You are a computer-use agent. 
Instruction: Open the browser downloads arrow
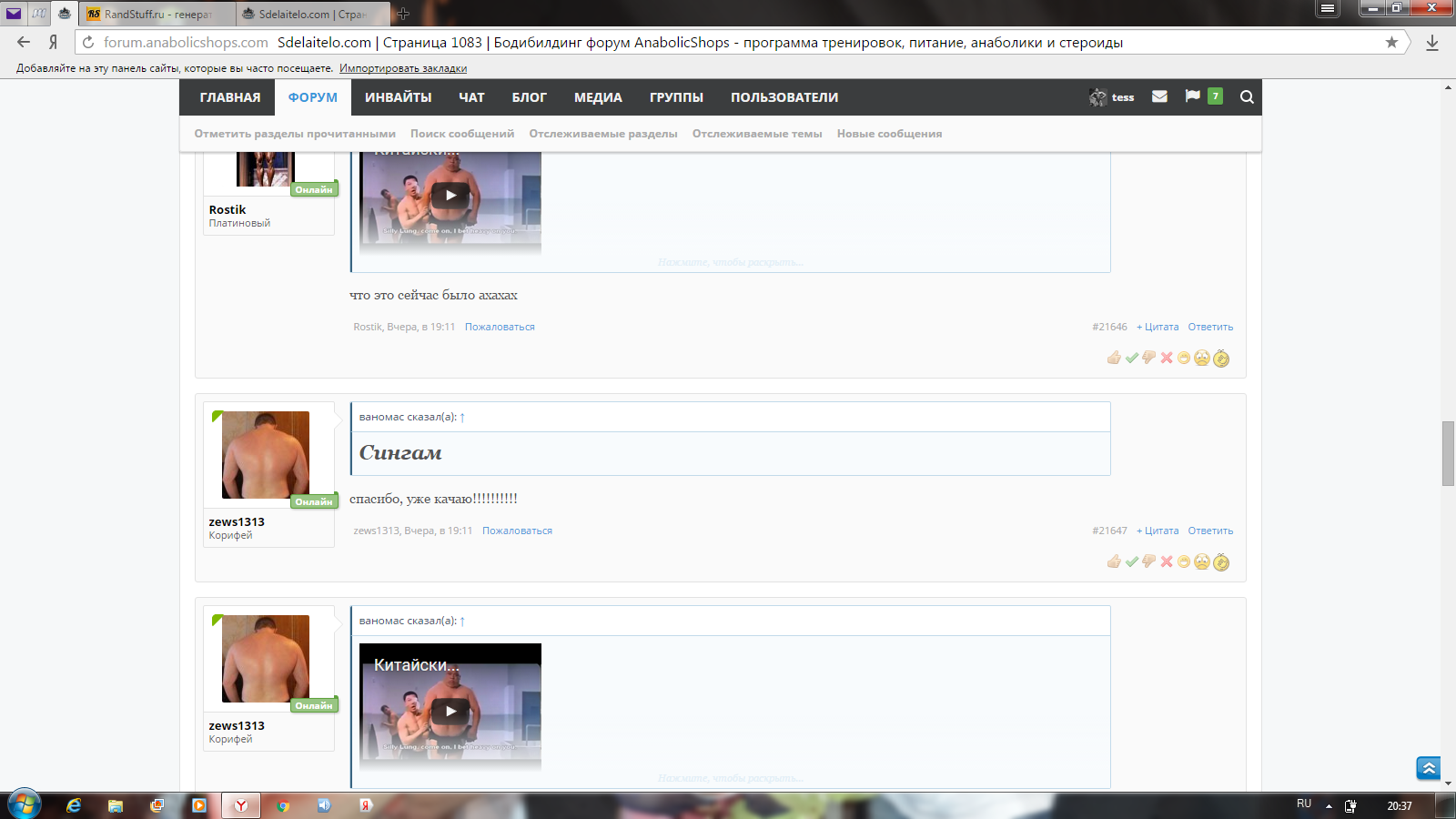coord(1432,43)
